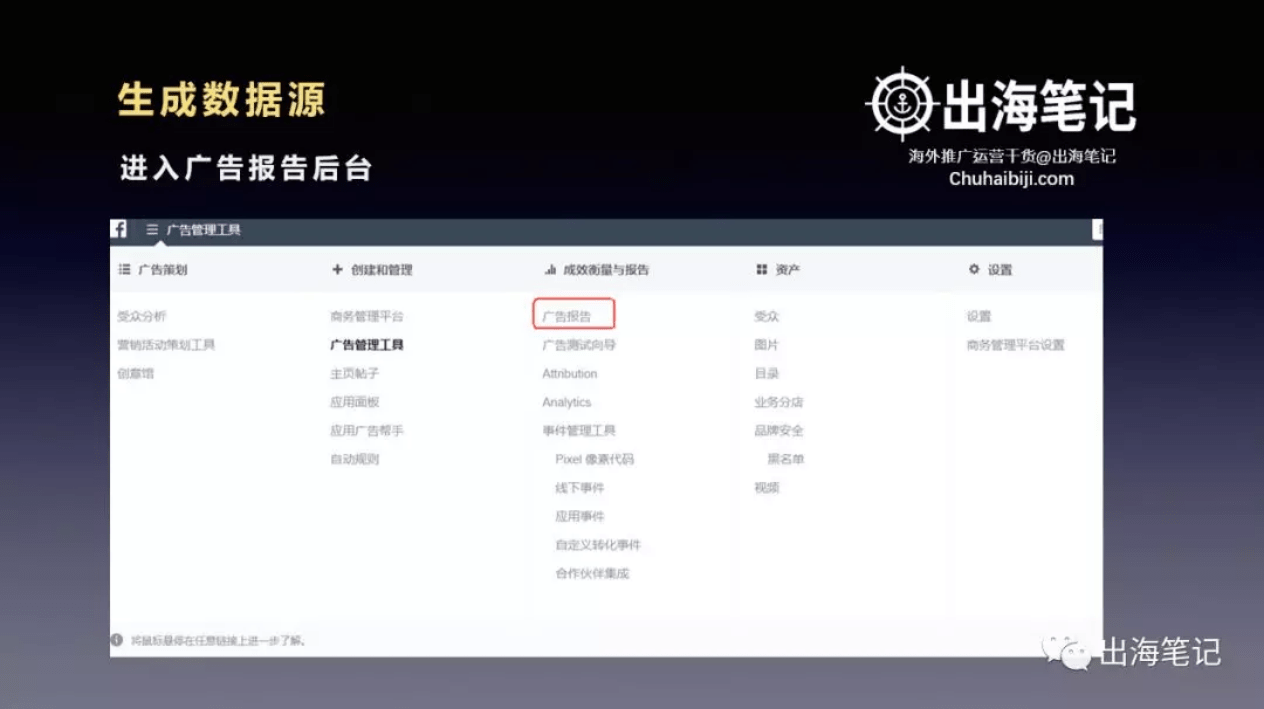Open 受众分析 link
1264x709 pixels.
tap(142, 316)
